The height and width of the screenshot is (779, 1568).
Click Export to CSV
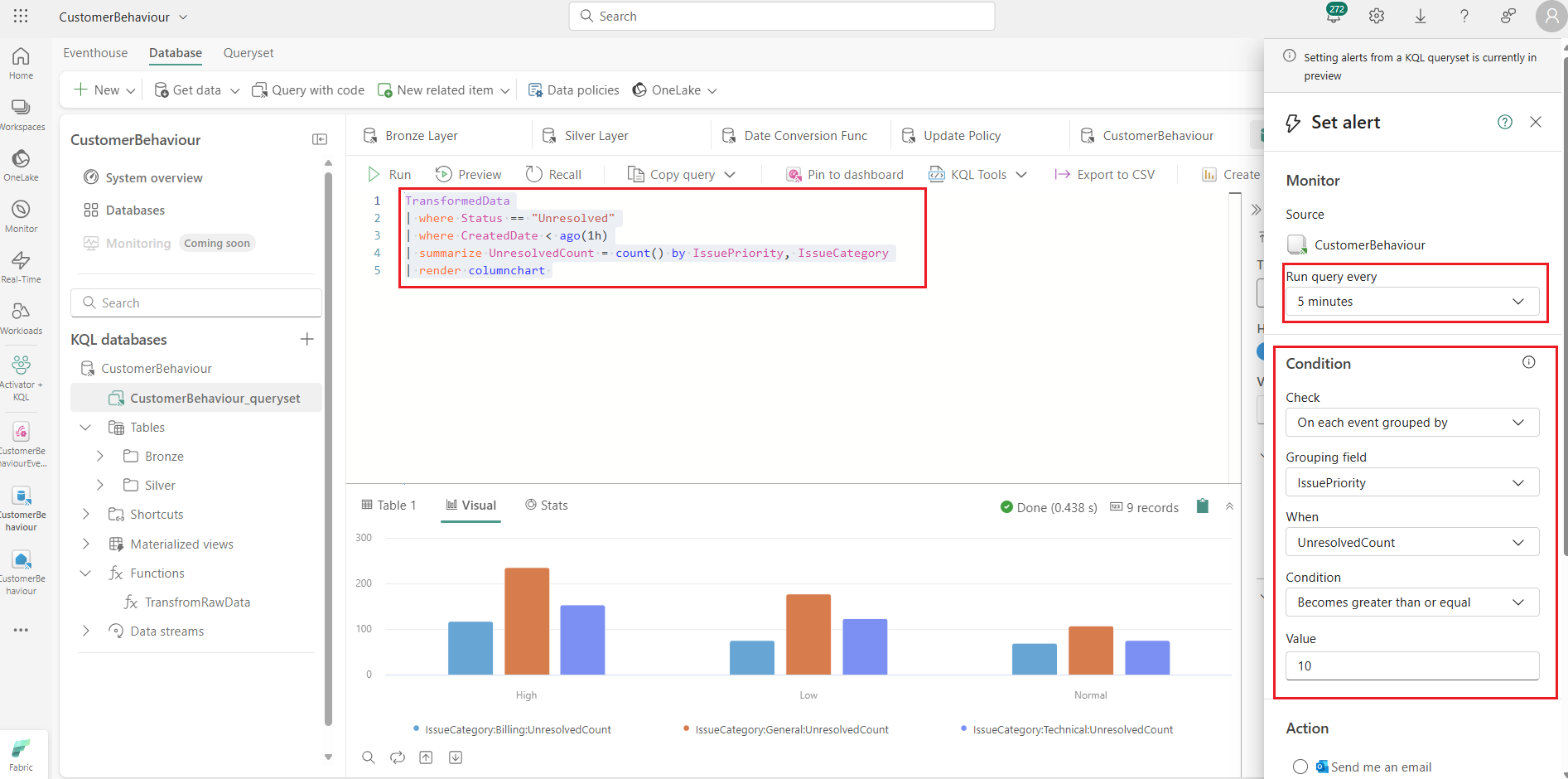(1104, 174)
